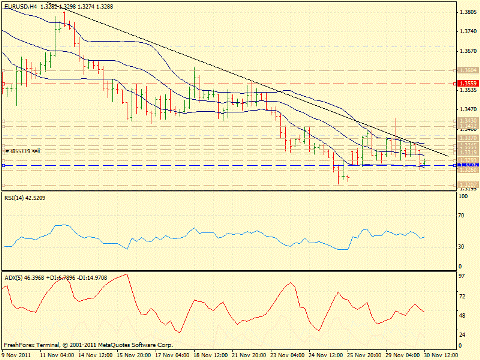Click the 14 Nov 12:00 time label
The image size is (480, 360).
click(95, 355)
